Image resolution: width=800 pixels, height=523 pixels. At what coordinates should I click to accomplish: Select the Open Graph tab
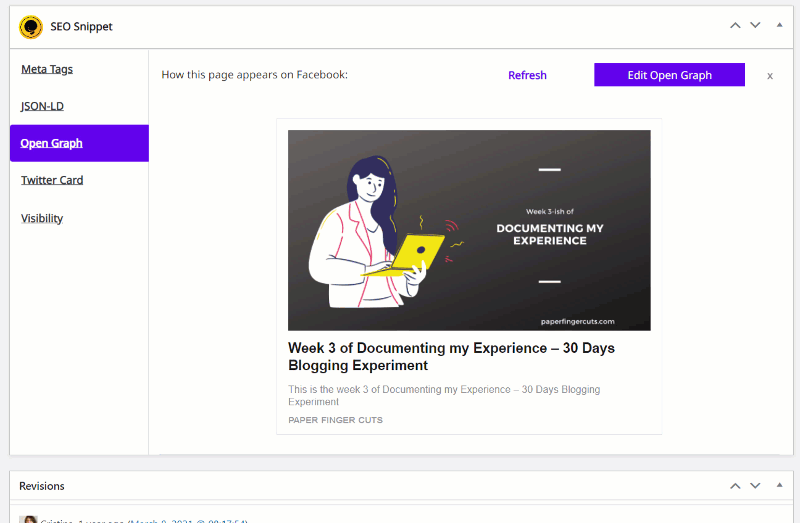(79, 143)
